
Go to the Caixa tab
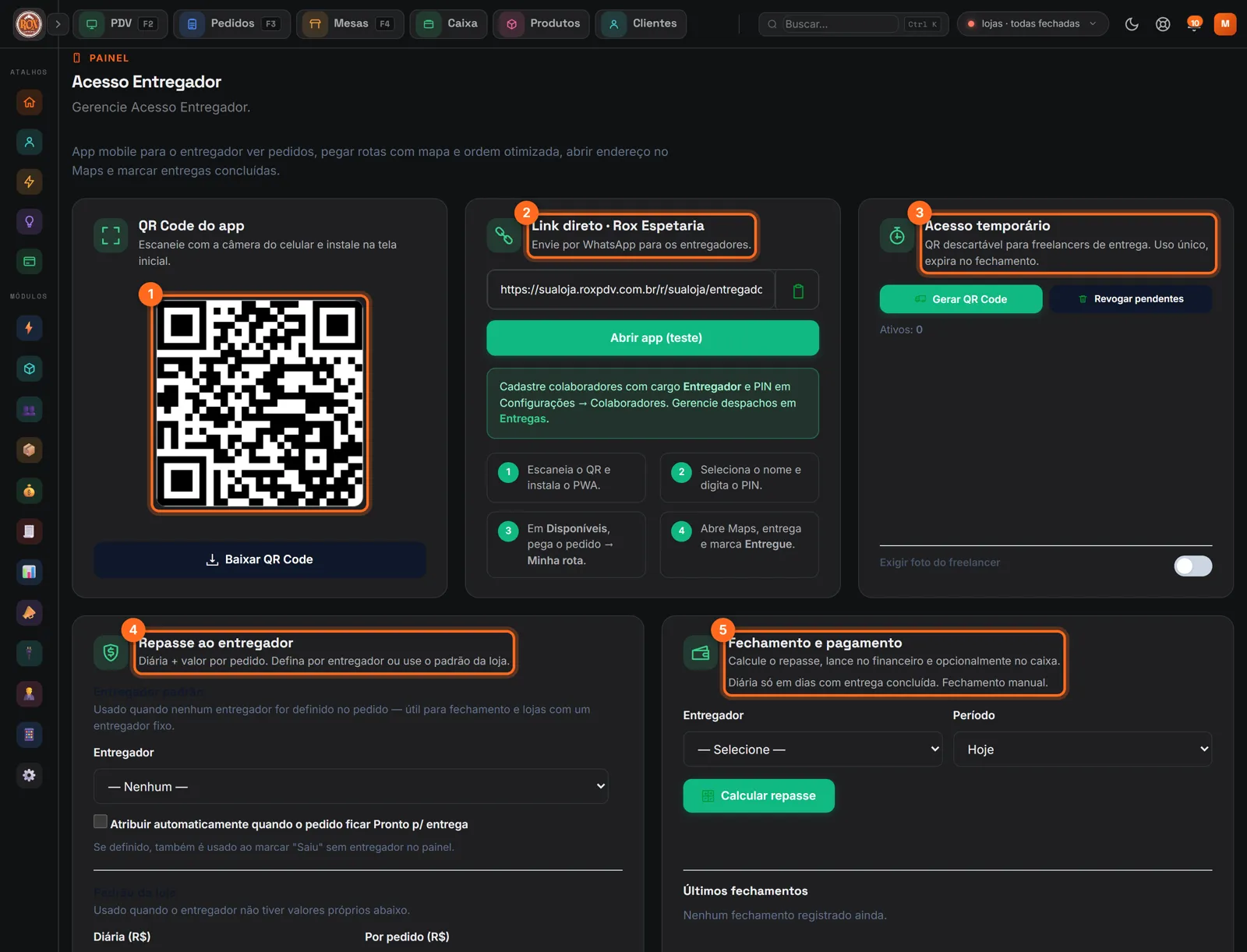point(449,24)
